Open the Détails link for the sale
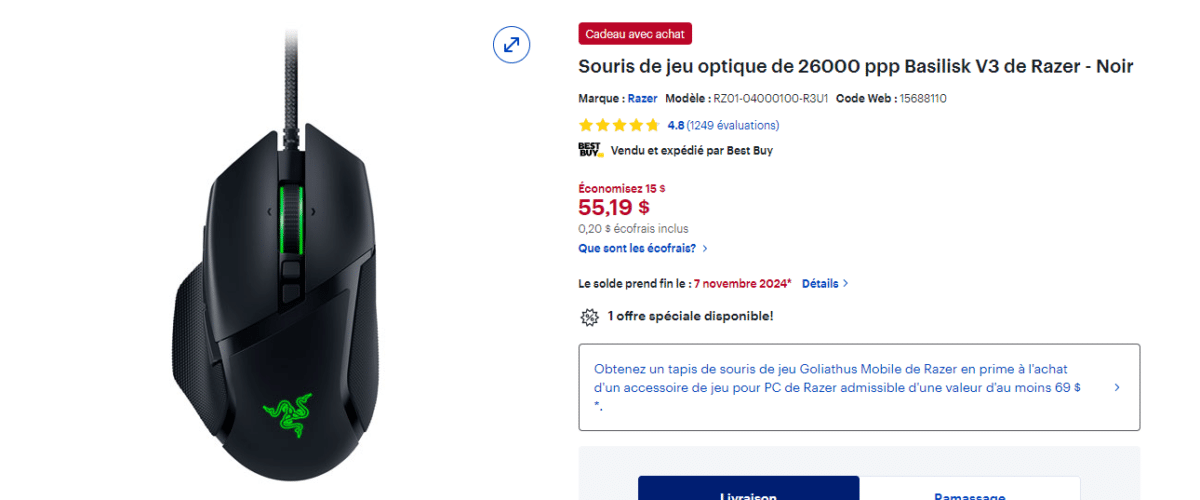The height and width of the screenshot is (500, 1200). click(819, 283)
